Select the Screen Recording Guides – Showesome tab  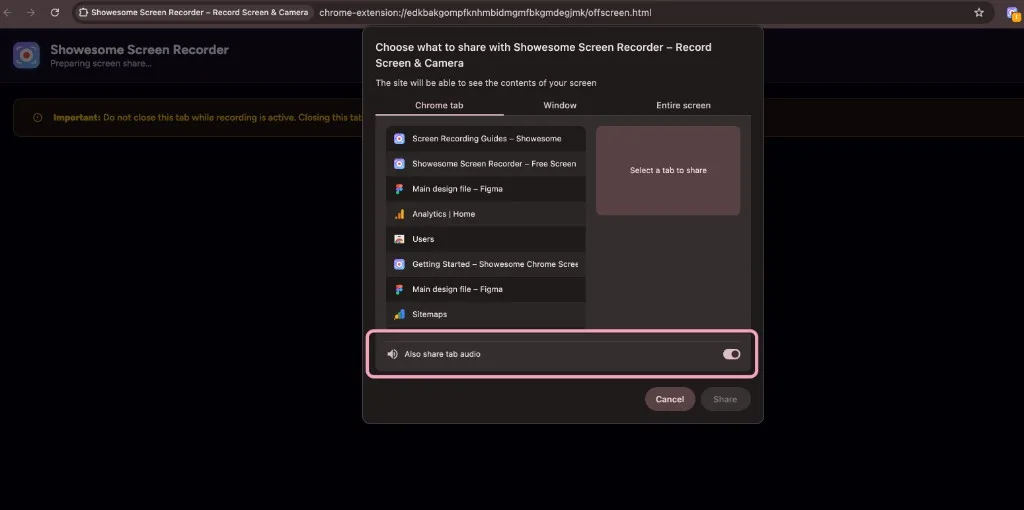coord(486,138)
